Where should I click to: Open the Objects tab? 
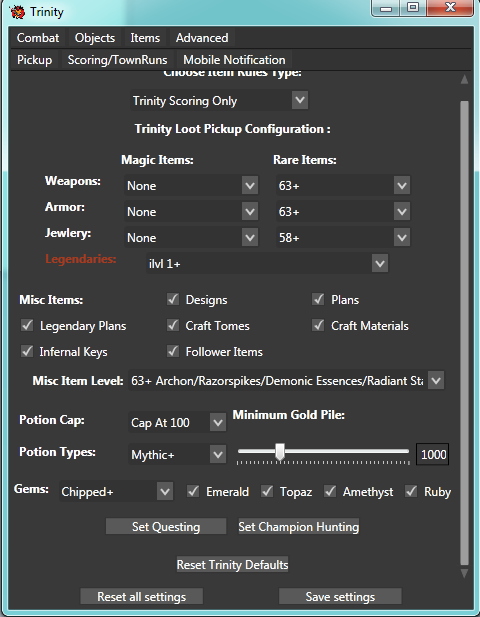[95, 38]
